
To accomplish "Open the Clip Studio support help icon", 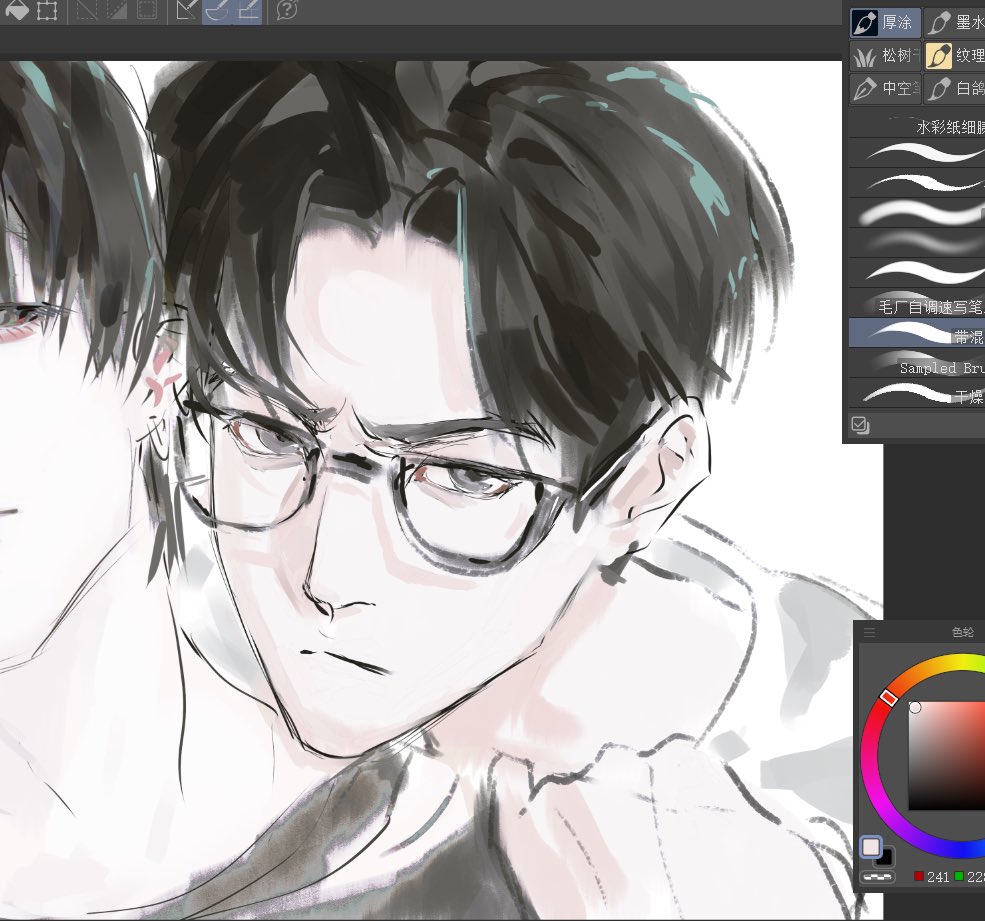I will [286, 9].
